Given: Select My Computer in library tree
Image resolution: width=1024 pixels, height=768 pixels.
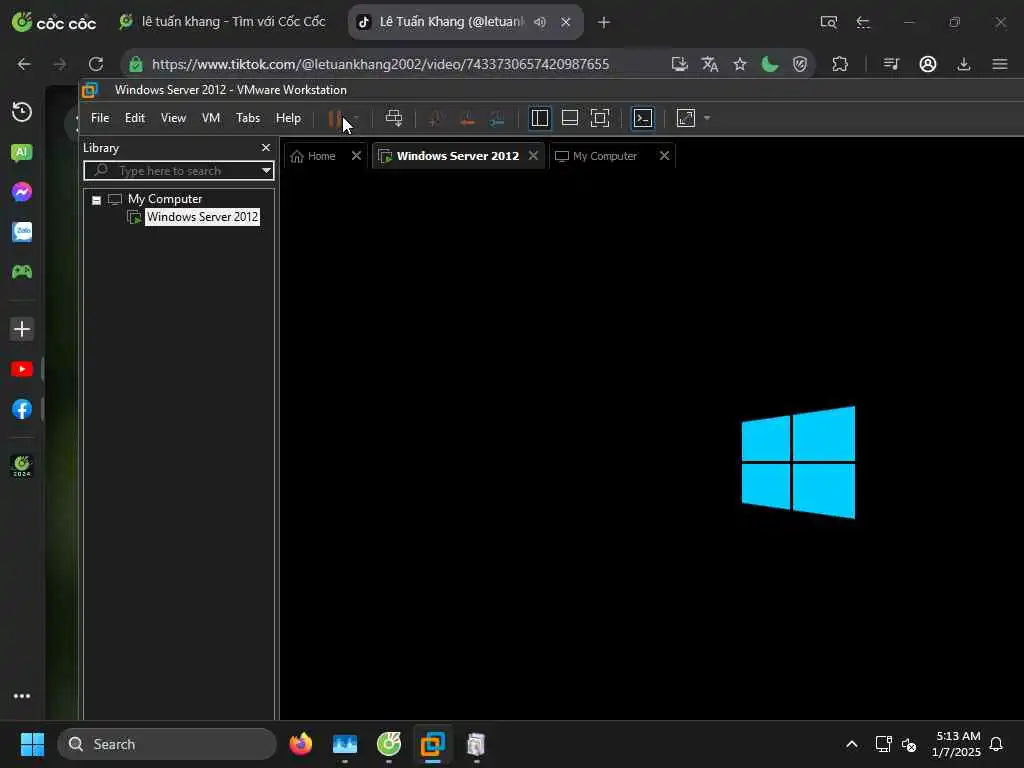Looking at the screenshot, I should 165,199.
